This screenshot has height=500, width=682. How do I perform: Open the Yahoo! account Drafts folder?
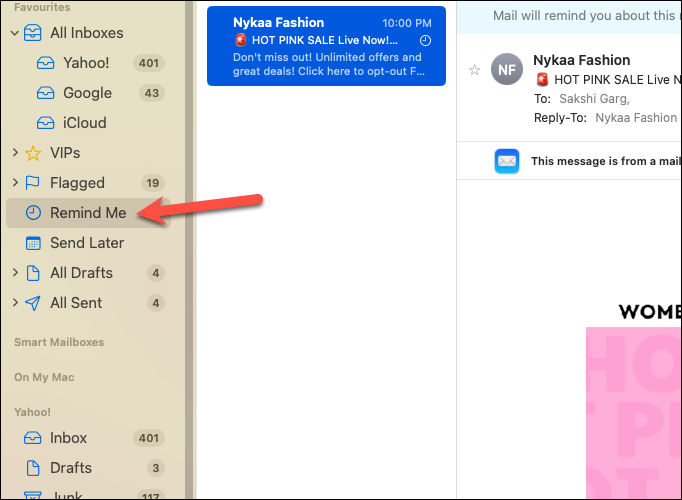(71, 468)
